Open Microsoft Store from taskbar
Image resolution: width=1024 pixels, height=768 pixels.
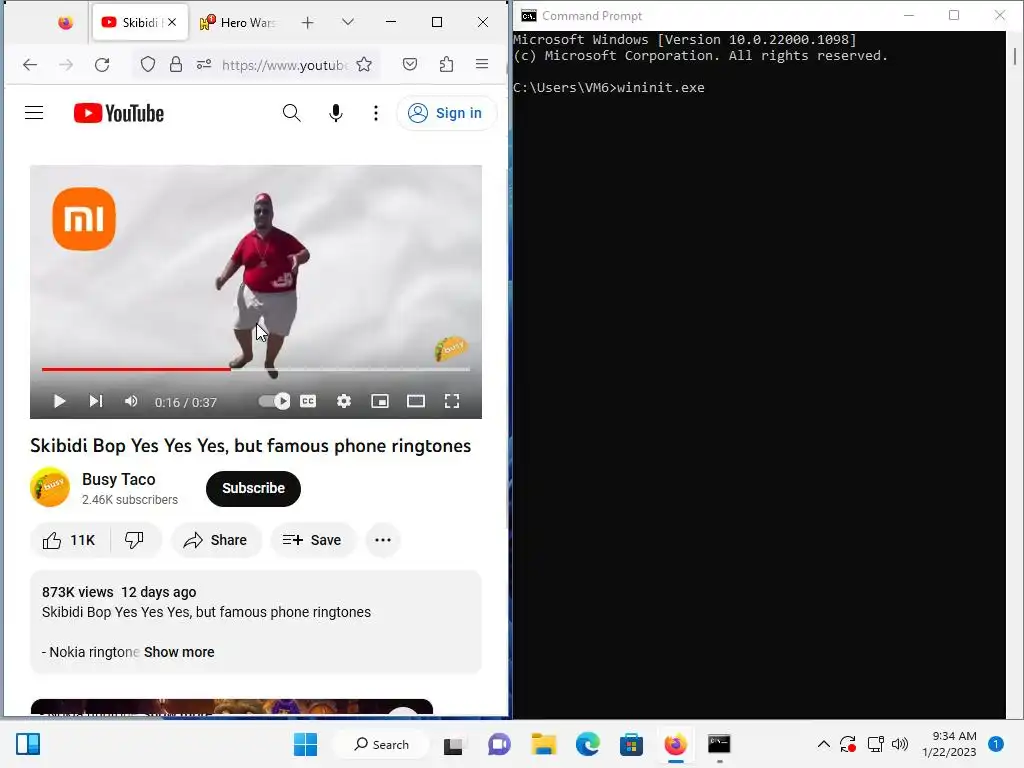(x=632, y=745)
